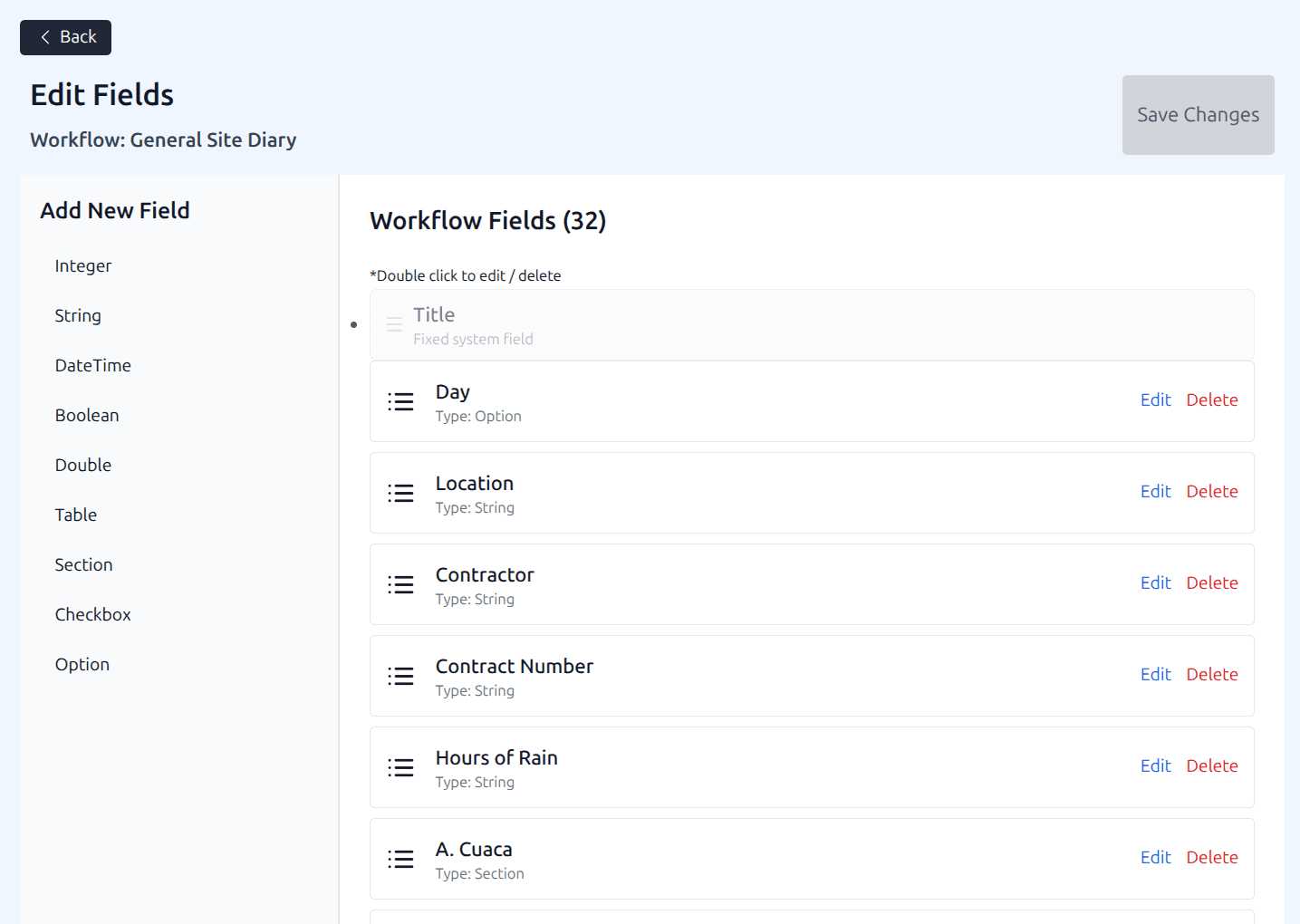This screenshot has height=924, width=1300.
Task: Click the drag handle icon for Contractor
Action: point(400,584)
